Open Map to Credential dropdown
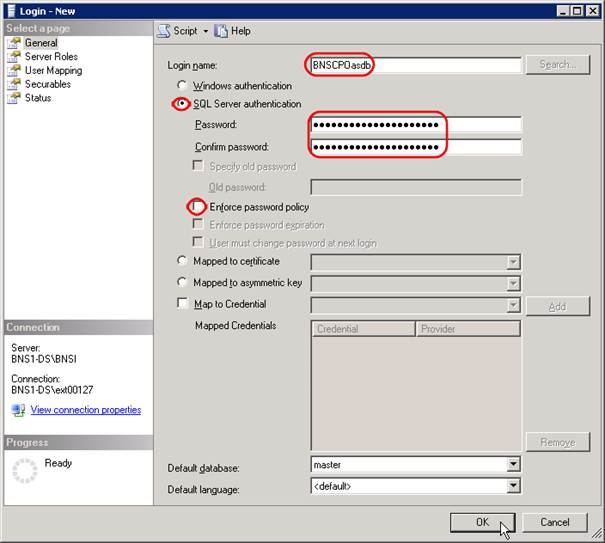The image size is (605, 543). (x=513, y=306)
